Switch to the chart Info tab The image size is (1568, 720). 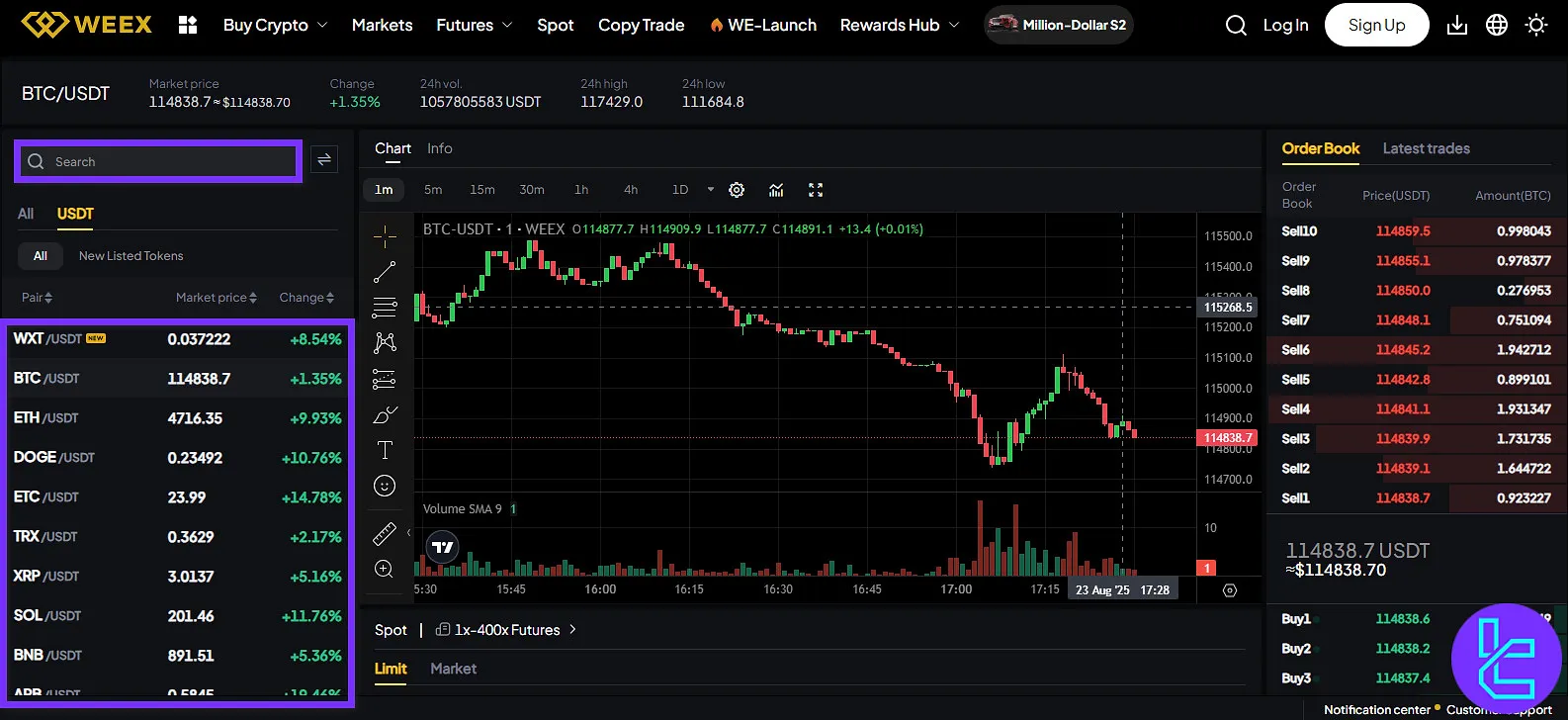[440, 148]
